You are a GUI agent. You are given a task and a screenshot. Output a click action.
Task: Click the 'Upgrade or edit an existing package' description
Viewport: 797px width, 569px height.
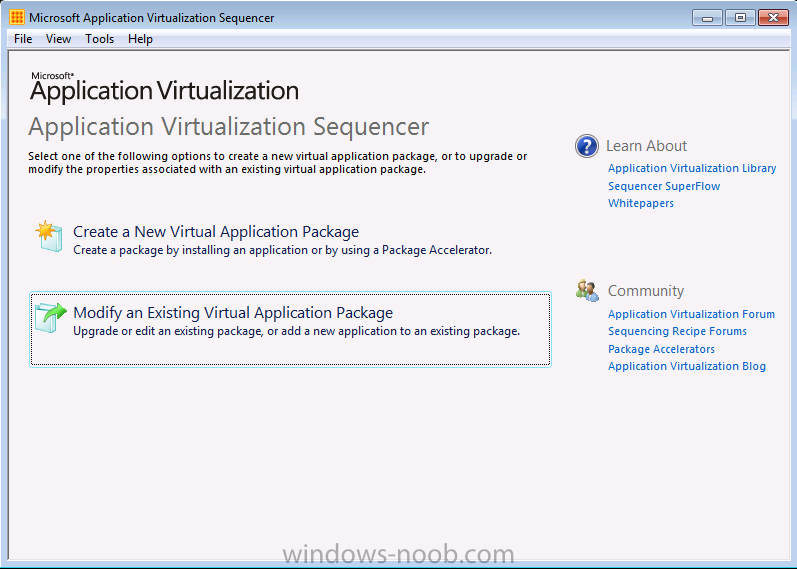[296, 331]
